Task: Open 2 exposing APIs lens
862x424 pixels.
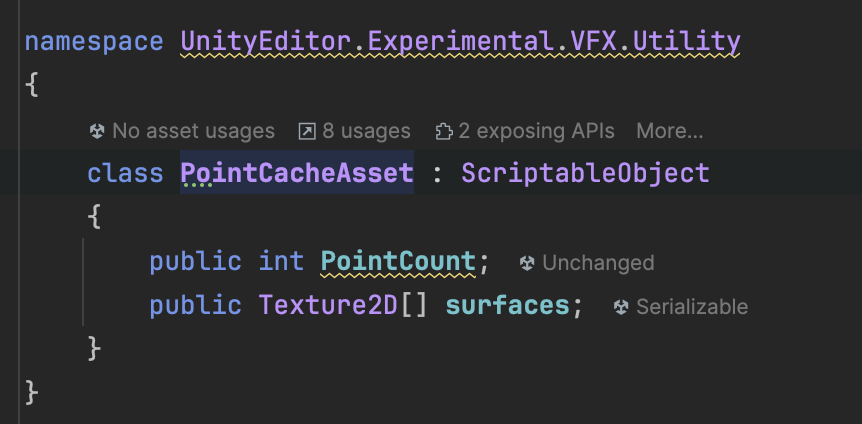Action: (536, 131)
